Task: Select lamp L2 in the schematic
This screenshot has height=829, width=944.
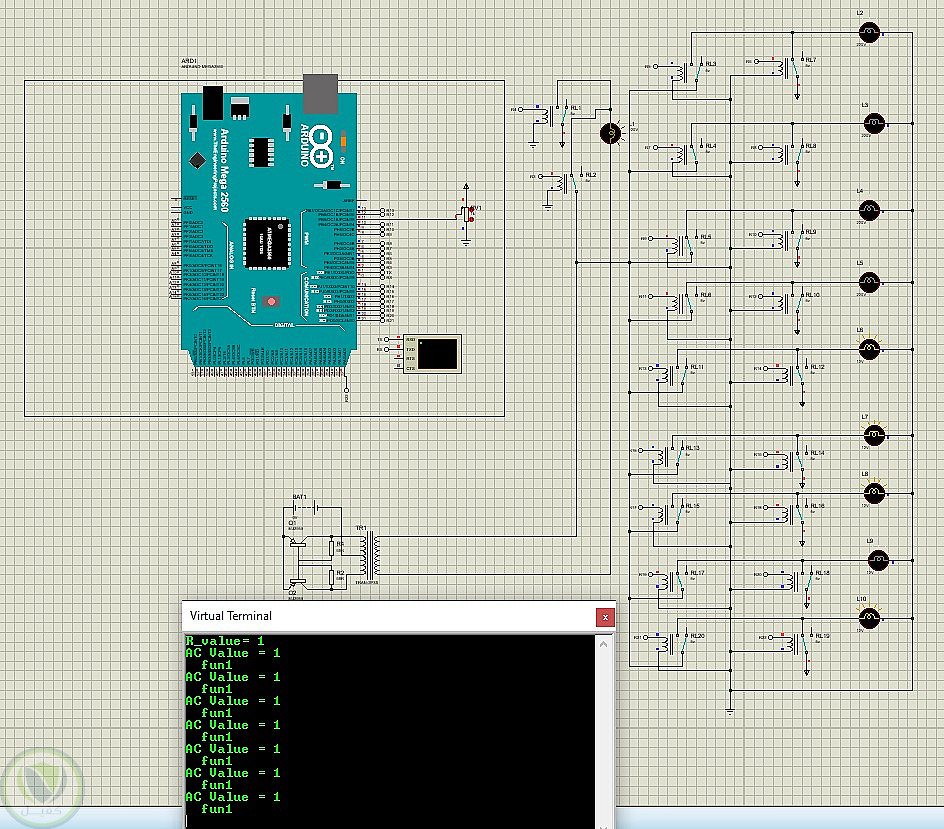Action: coord(869,33)
